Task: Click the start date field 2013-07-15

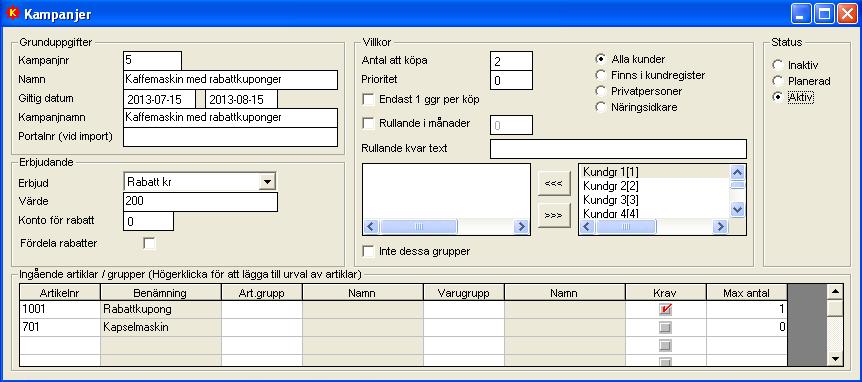Action: tap(159, 99)
